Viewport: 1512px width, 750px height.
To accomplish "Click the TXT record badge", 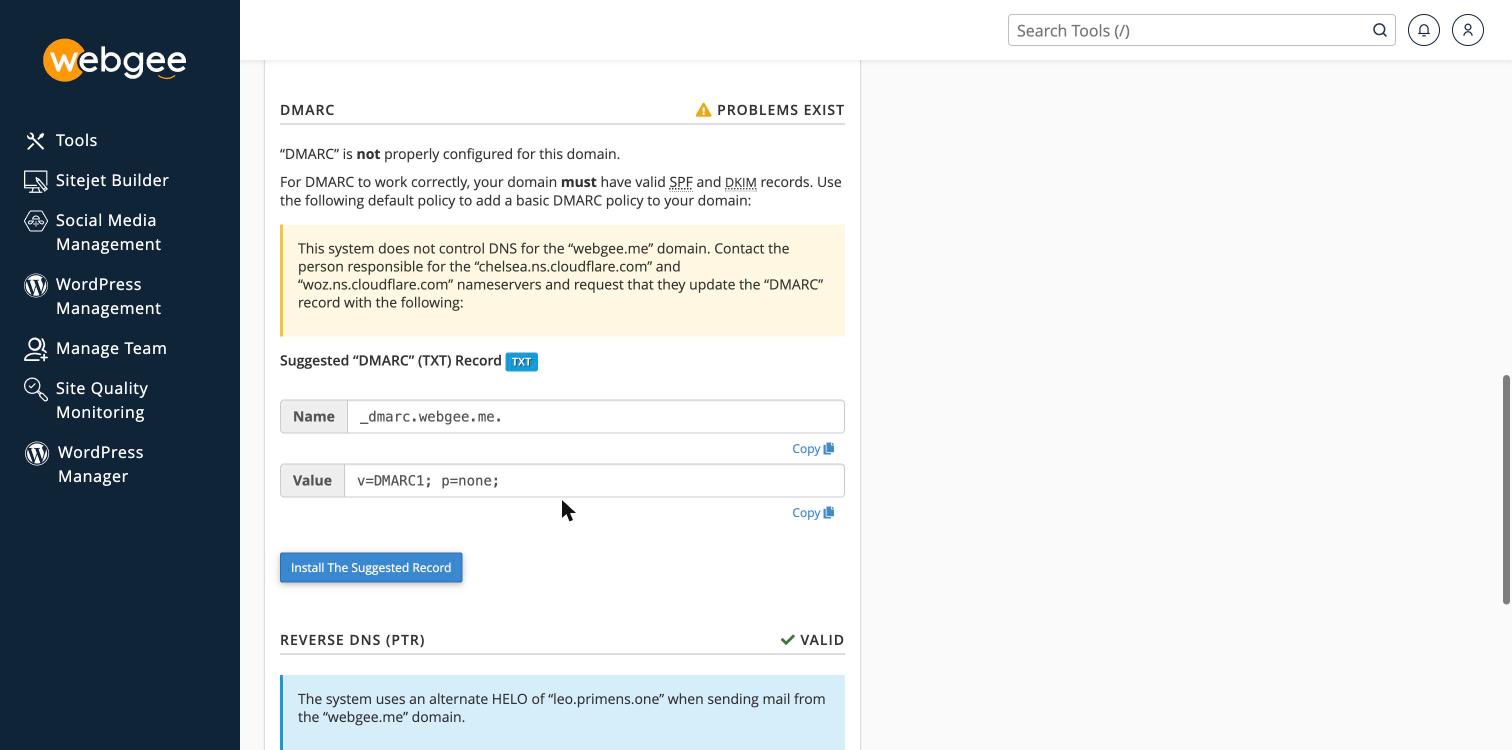I will [522, 362].
